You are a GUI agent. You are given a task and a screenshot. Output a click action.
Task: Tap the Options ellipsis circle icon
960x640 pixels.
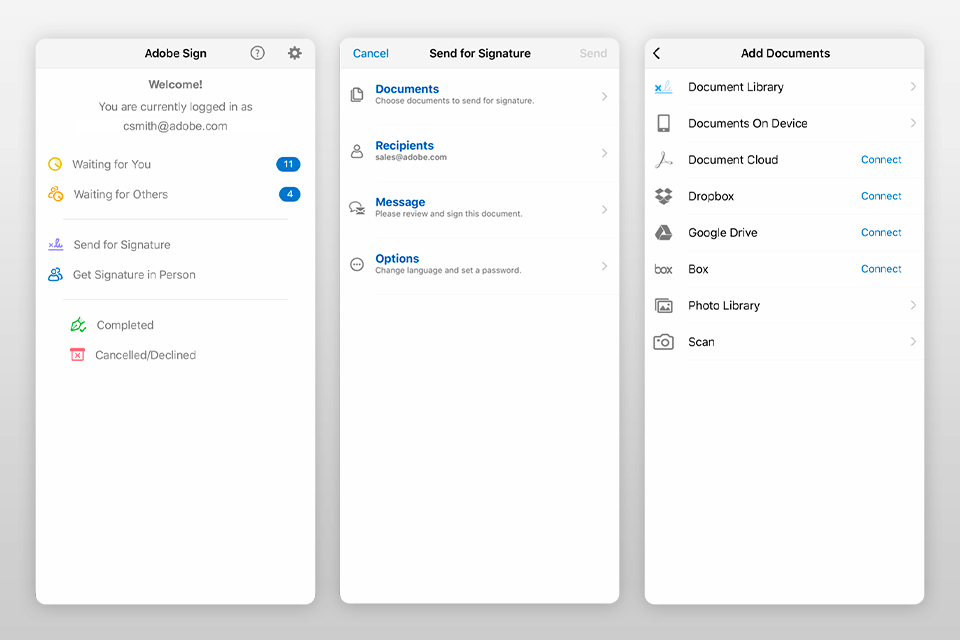357,265
